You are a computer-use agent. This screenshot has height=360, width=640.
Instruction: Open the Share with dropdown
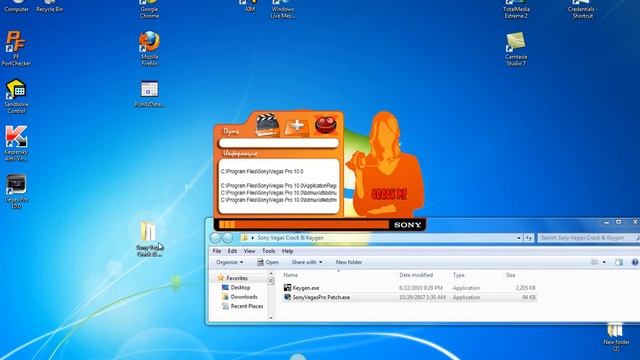tap(307, 262)
